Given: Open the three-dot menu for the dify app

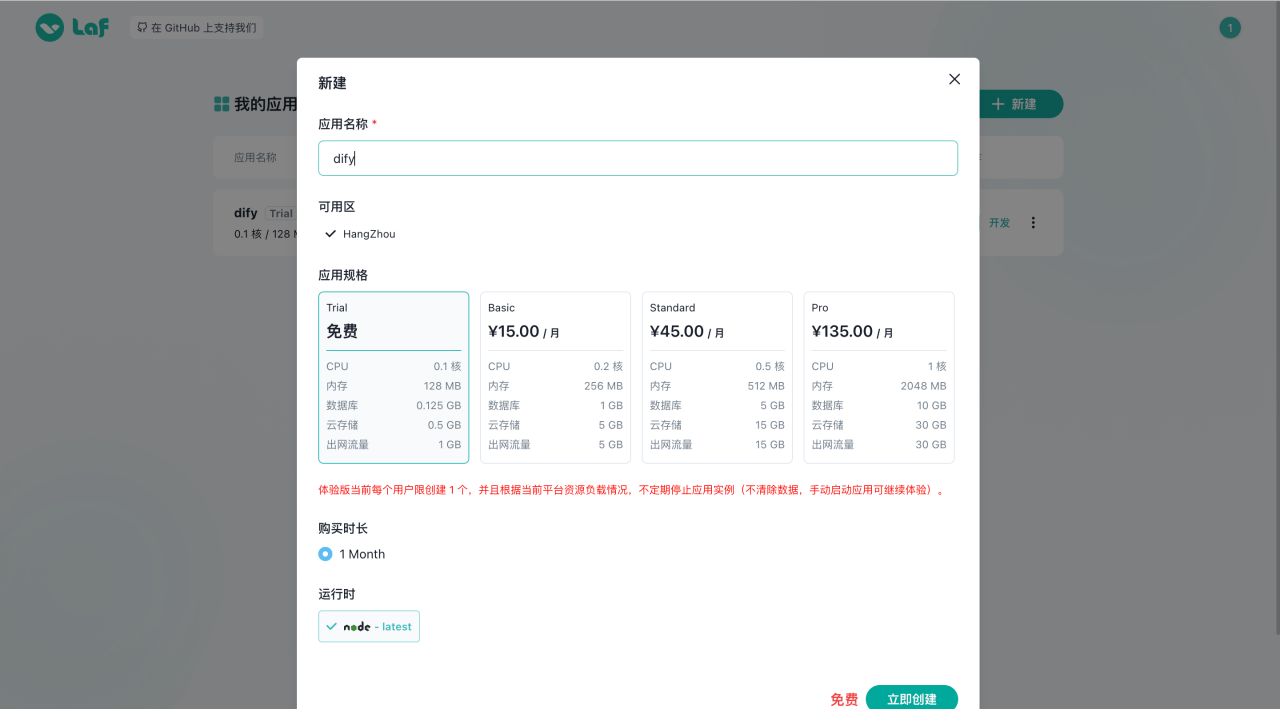Looking at the screenshot, I should tap(1033, 222).
